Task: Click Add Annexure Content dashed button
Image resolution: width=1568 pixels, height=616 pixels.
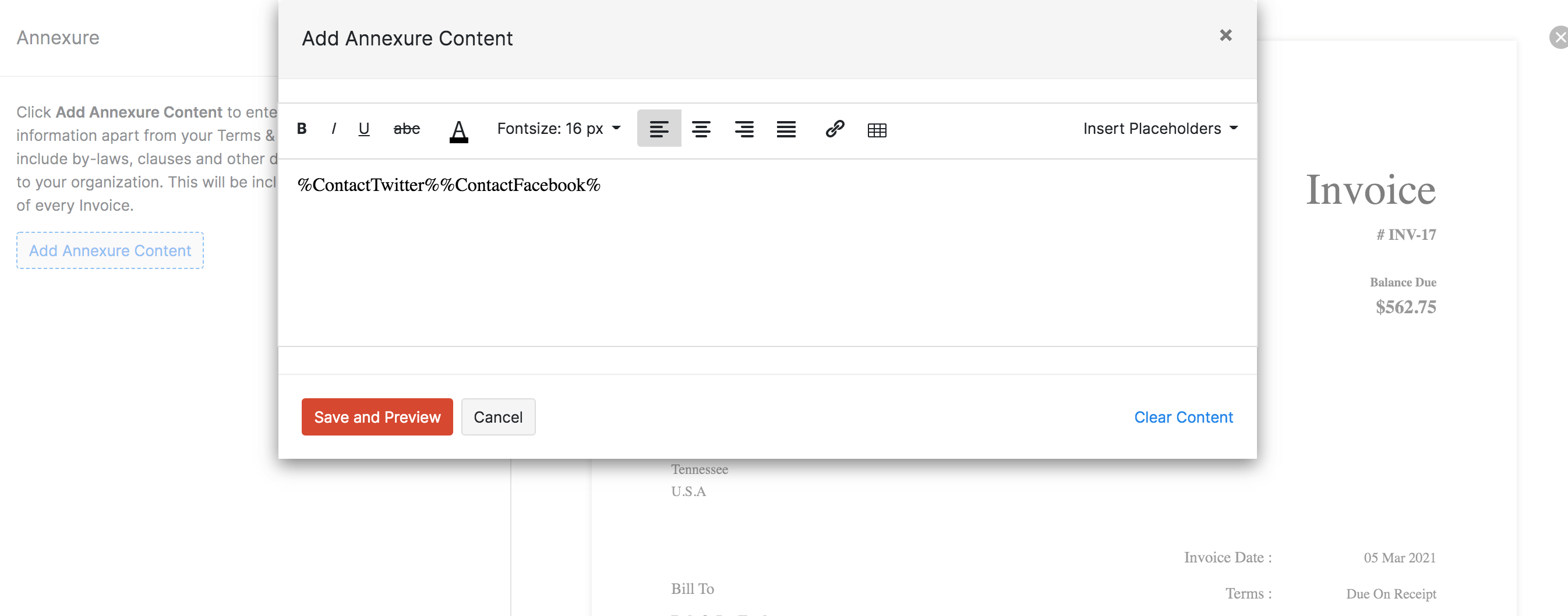Action: [x=110, y=250]
